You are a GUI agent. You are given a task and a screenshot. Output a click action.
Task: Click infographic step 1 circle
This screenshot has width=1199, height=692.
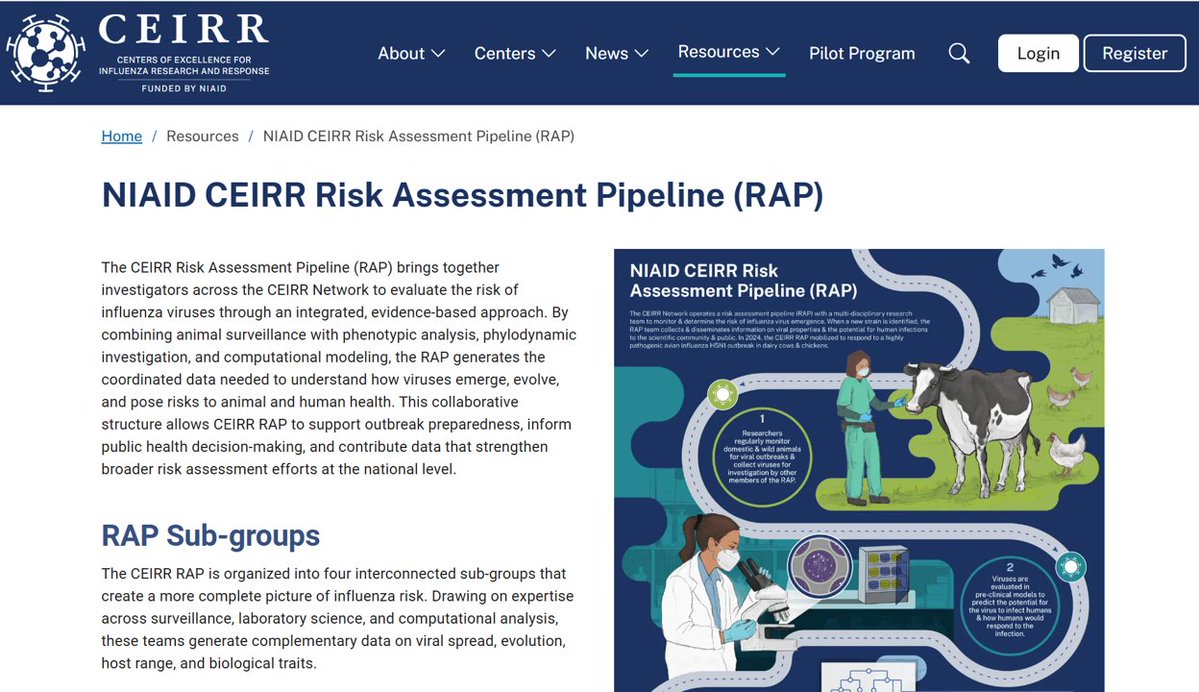[762, 457]
